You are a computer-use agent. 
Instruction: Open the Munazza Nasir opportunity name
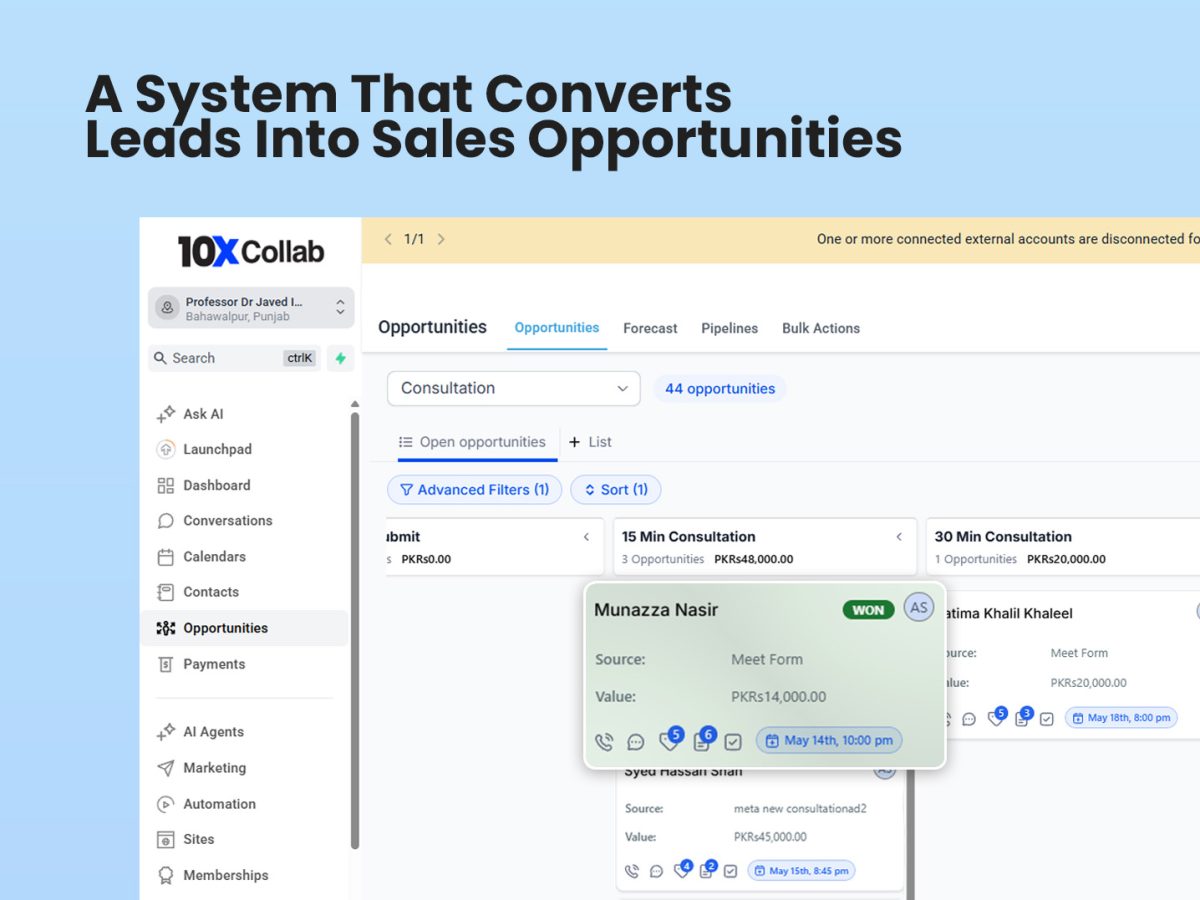(656, 610)
